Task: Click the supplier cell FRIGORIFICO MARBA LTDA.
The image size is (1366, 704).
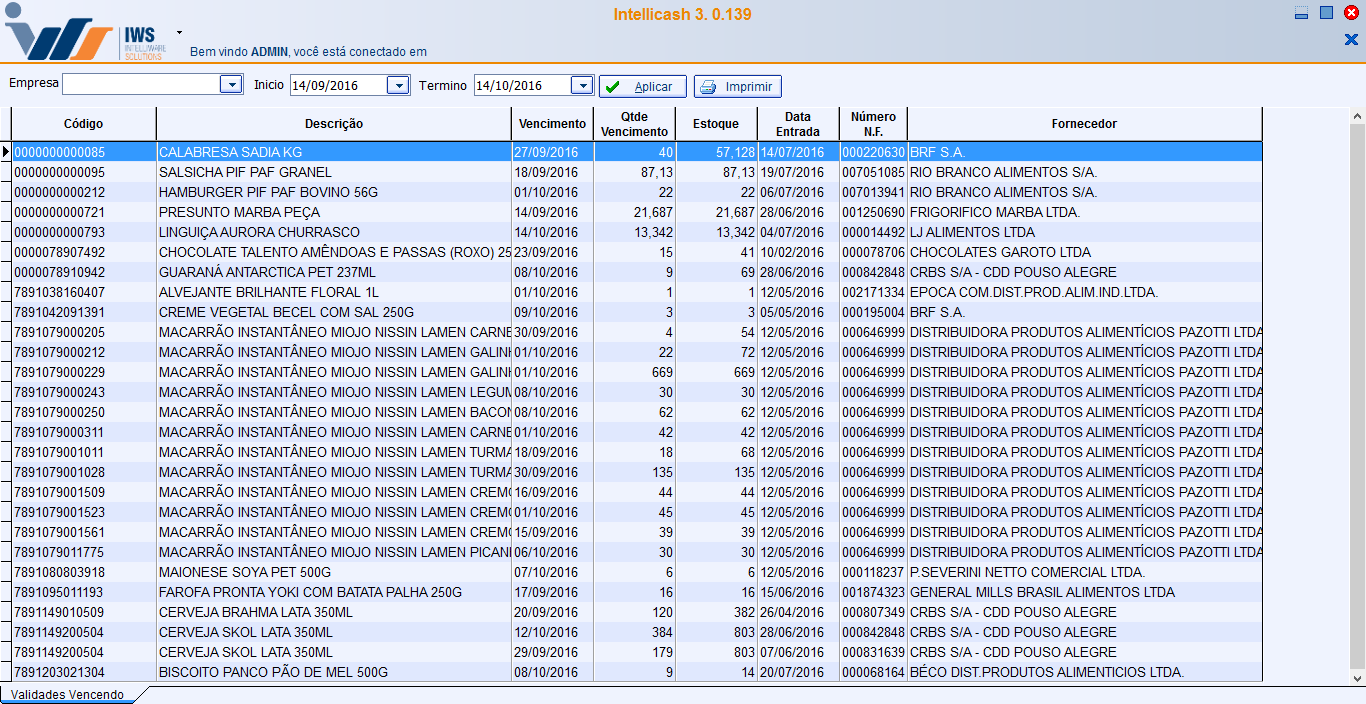Action: [1085, 212]
